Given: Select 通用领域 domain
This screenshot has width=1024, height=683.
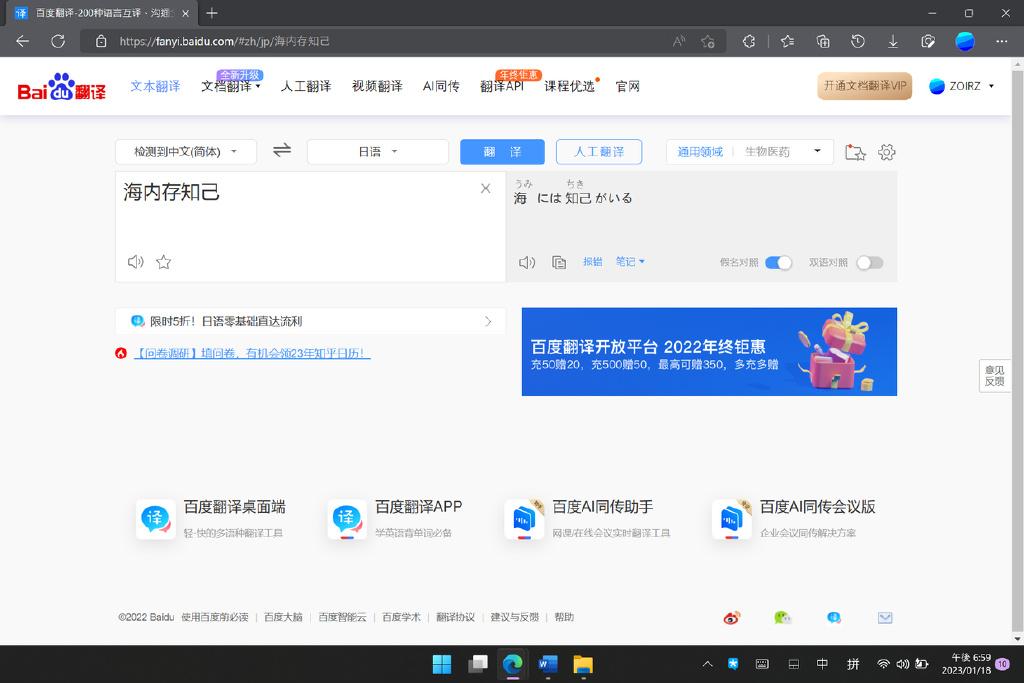Looking at the screenshot, I should [x=700, y=151].
